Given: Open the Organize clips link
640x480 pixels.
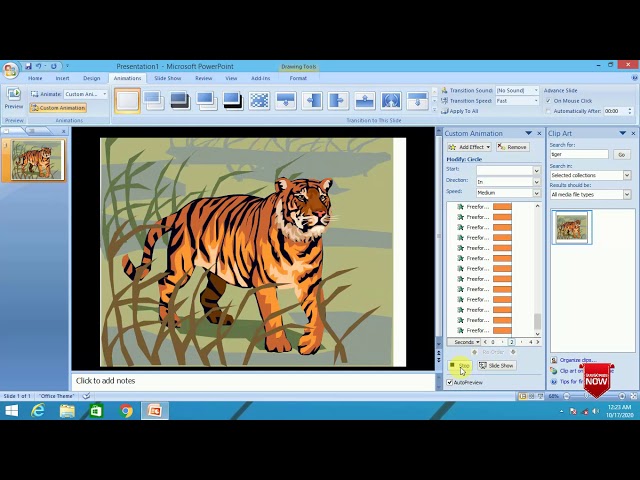Looking at the screenshot, I should pos(578,360).
